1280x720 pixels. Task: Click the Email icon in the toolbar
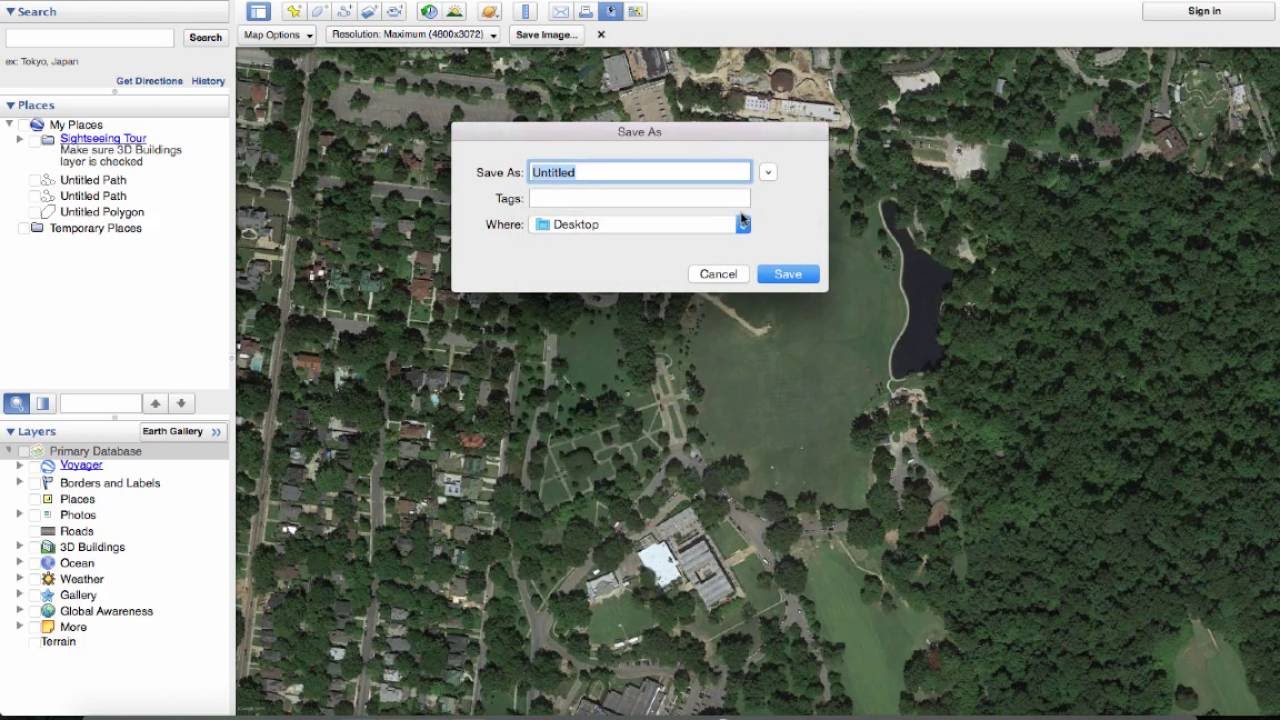pyautogui.click(x=560, y=12)
